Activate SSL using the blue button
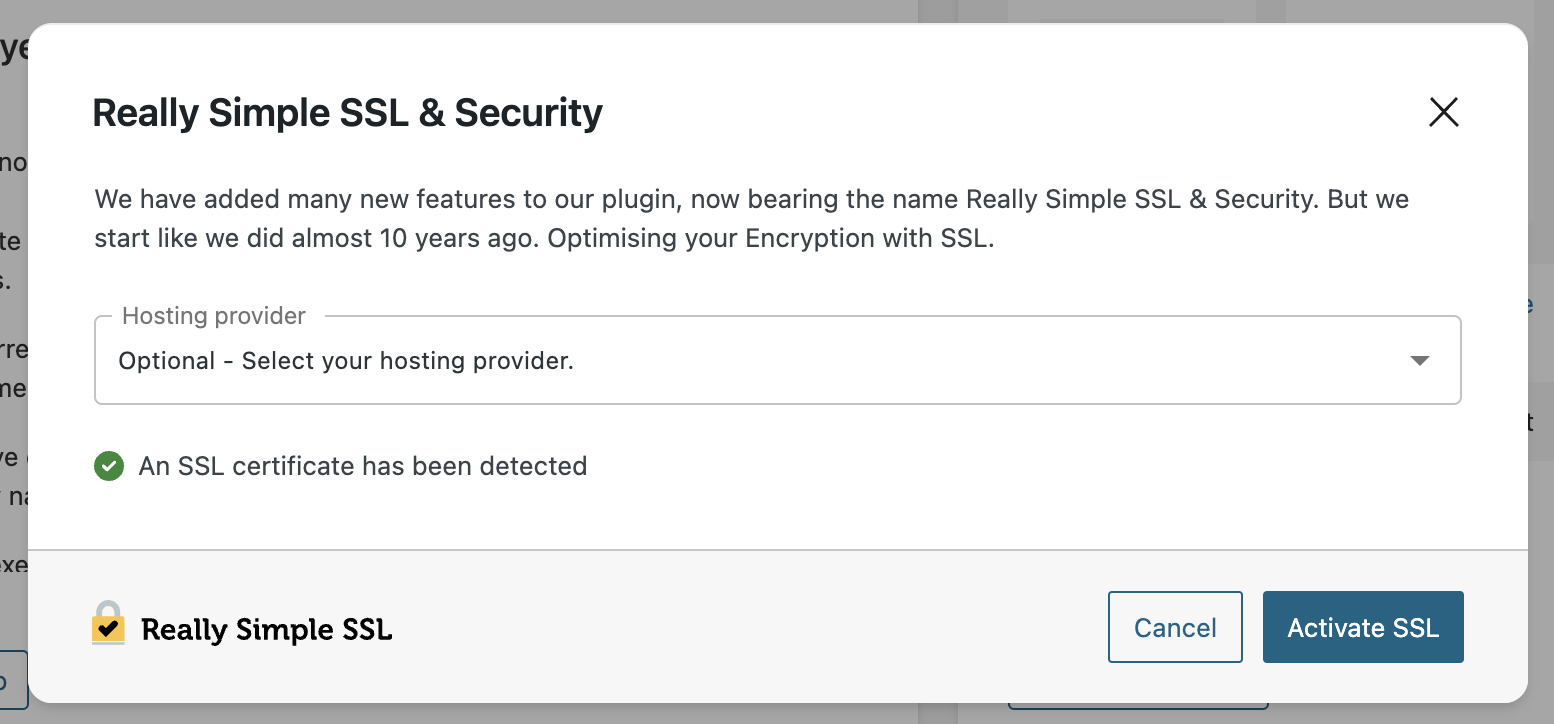 [x=1363, y=627]
